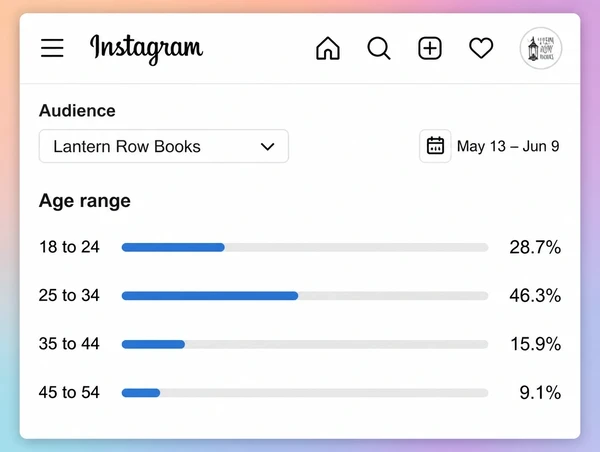Click the chevron in the account selector
Image resolution: width=600 pixels, height=452 pixels.
click(x=267, y=147)
